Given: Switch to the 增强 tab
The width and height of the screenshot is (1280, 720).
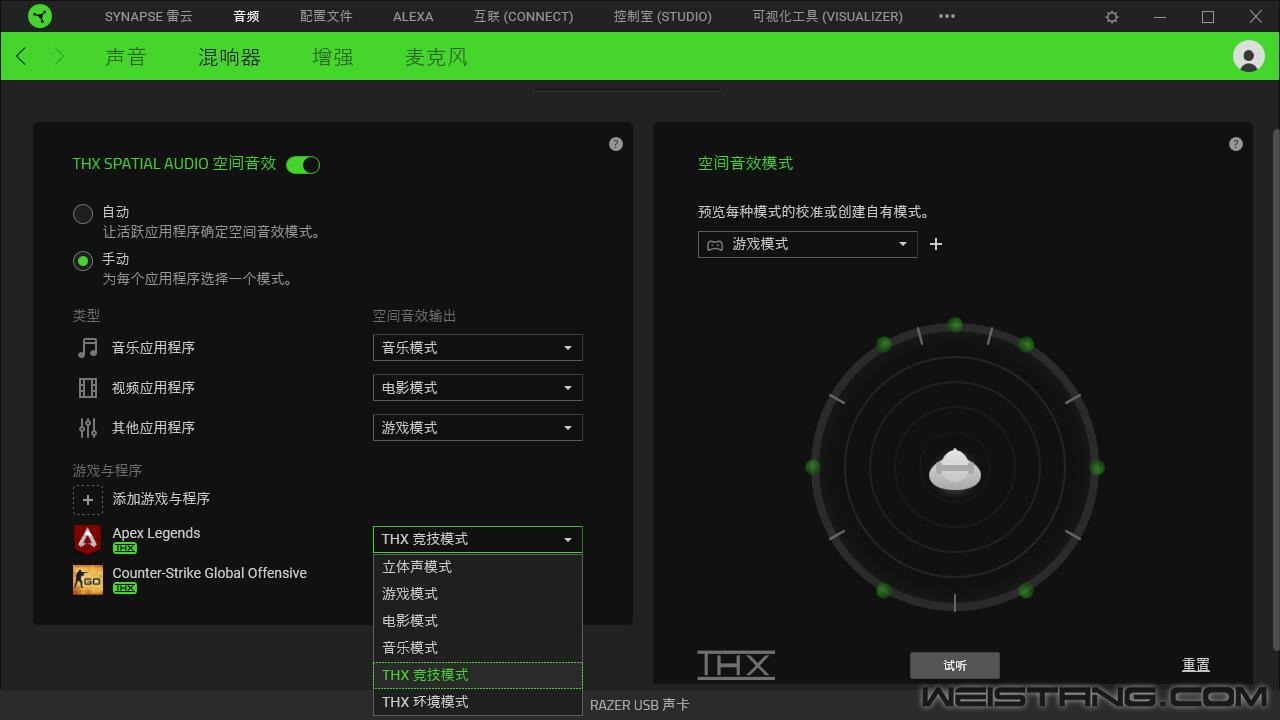Looking at the screenshot, I should (x=332, y=57).
